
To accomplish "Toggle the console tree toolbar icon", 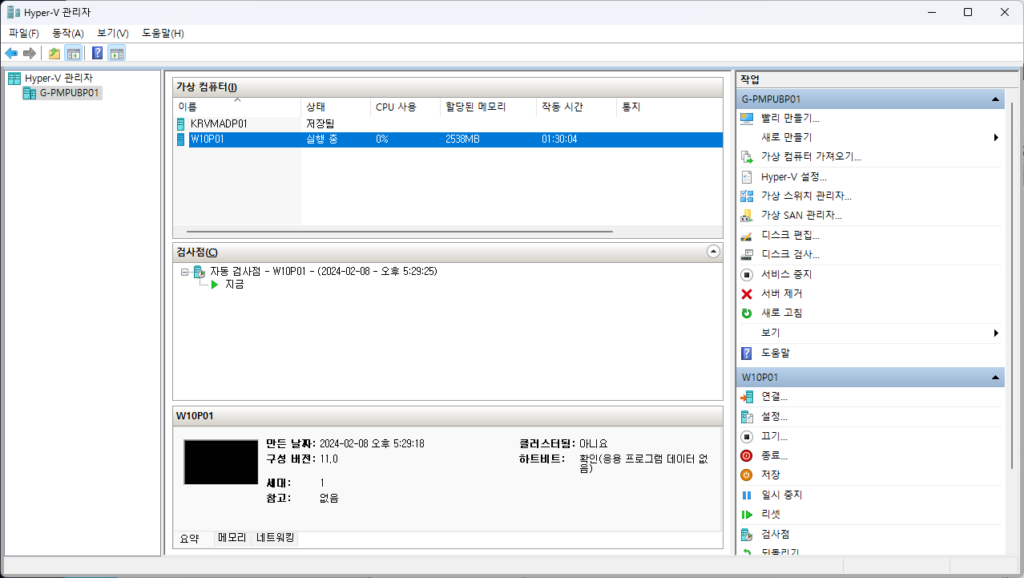I will click(x=73, y=54).
